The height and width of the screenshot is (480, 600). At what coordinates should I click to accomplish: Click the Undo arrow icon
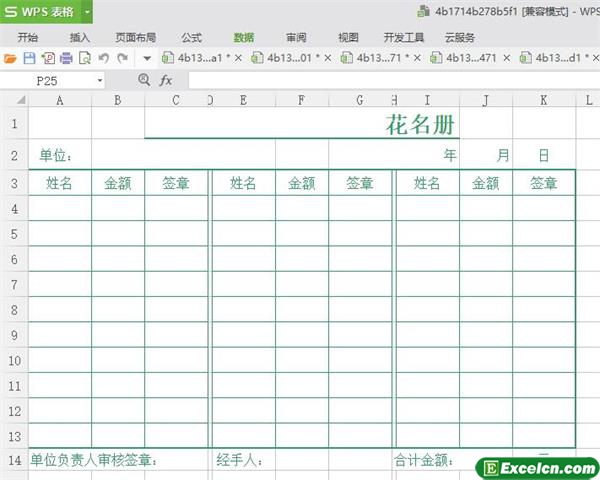pyautogui.click(x=103, y=58)
